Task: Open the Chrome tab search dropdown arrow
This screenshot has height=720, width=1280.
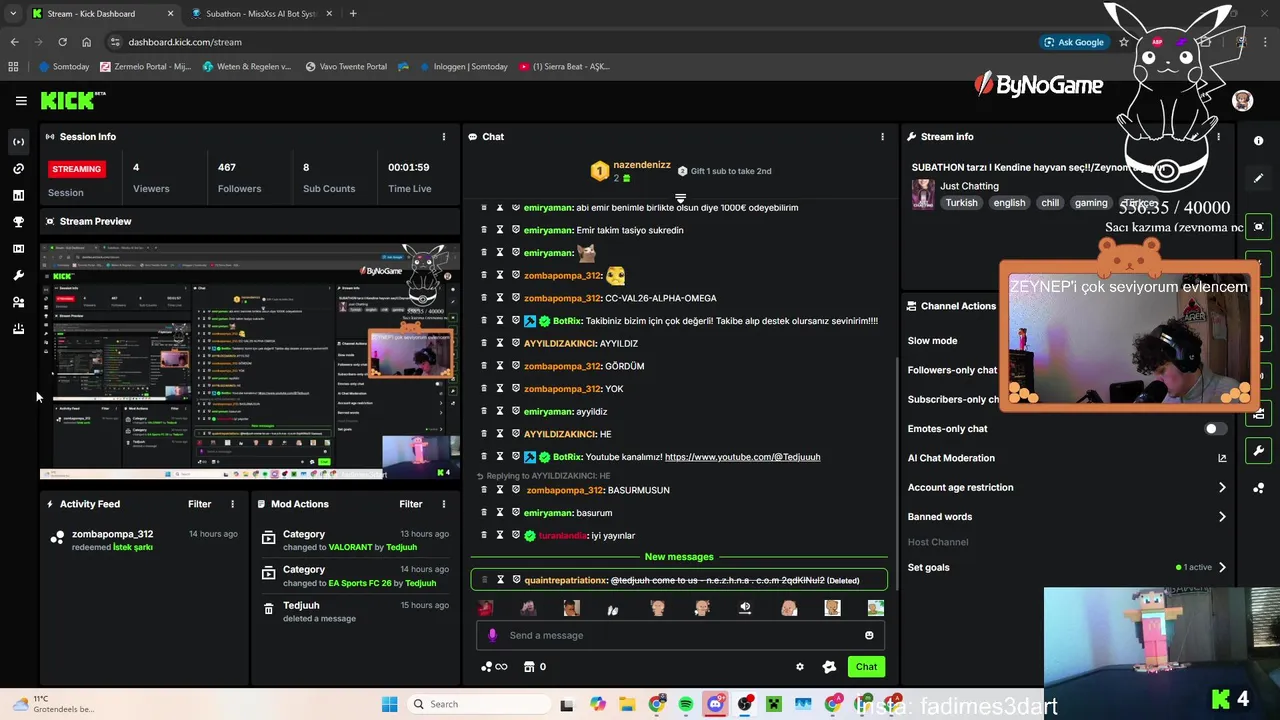Action: click(x=13, y=14)
